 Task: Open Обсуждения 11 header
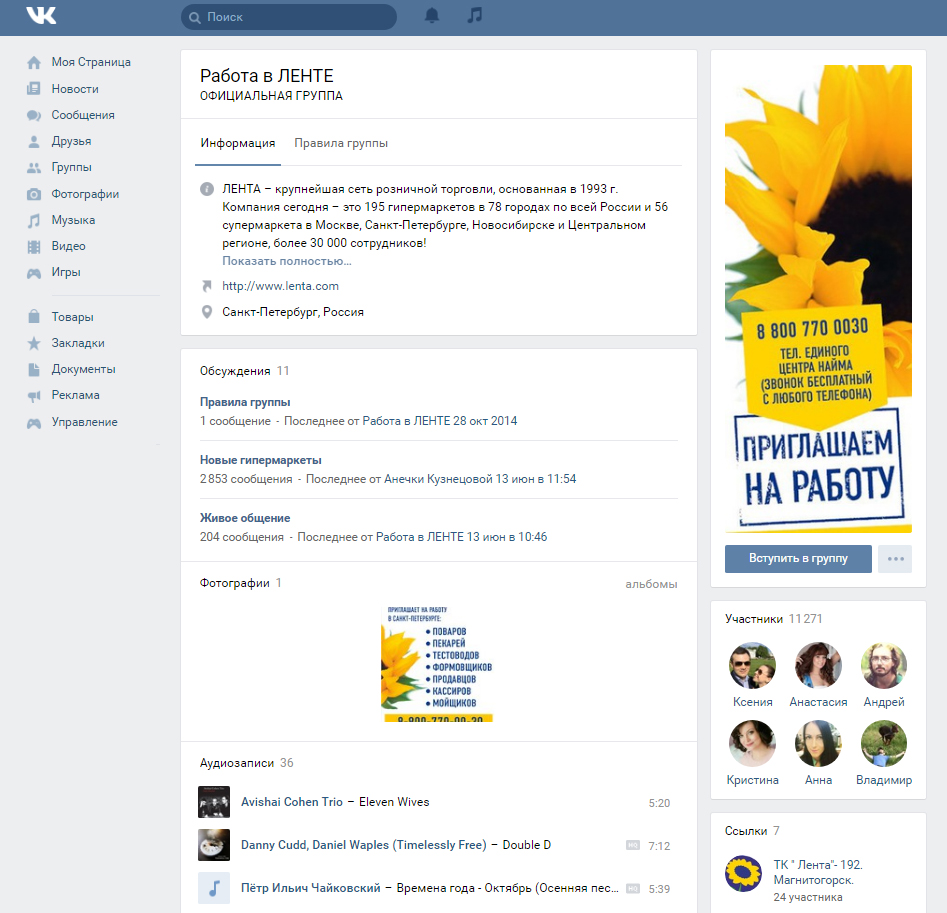245,371
